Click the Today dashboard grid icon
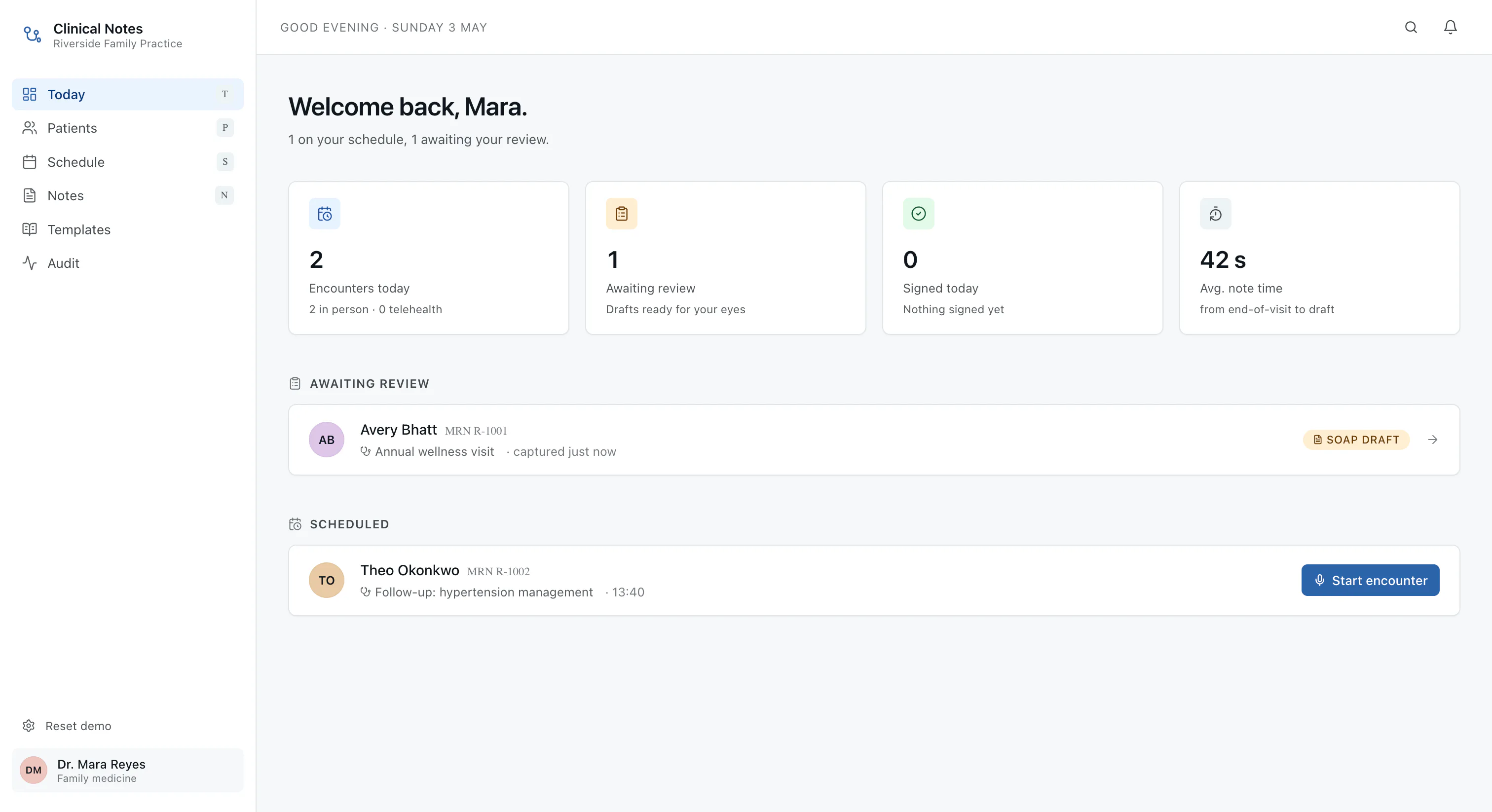This screenshot has height=812, width=1492. (30, 94)
